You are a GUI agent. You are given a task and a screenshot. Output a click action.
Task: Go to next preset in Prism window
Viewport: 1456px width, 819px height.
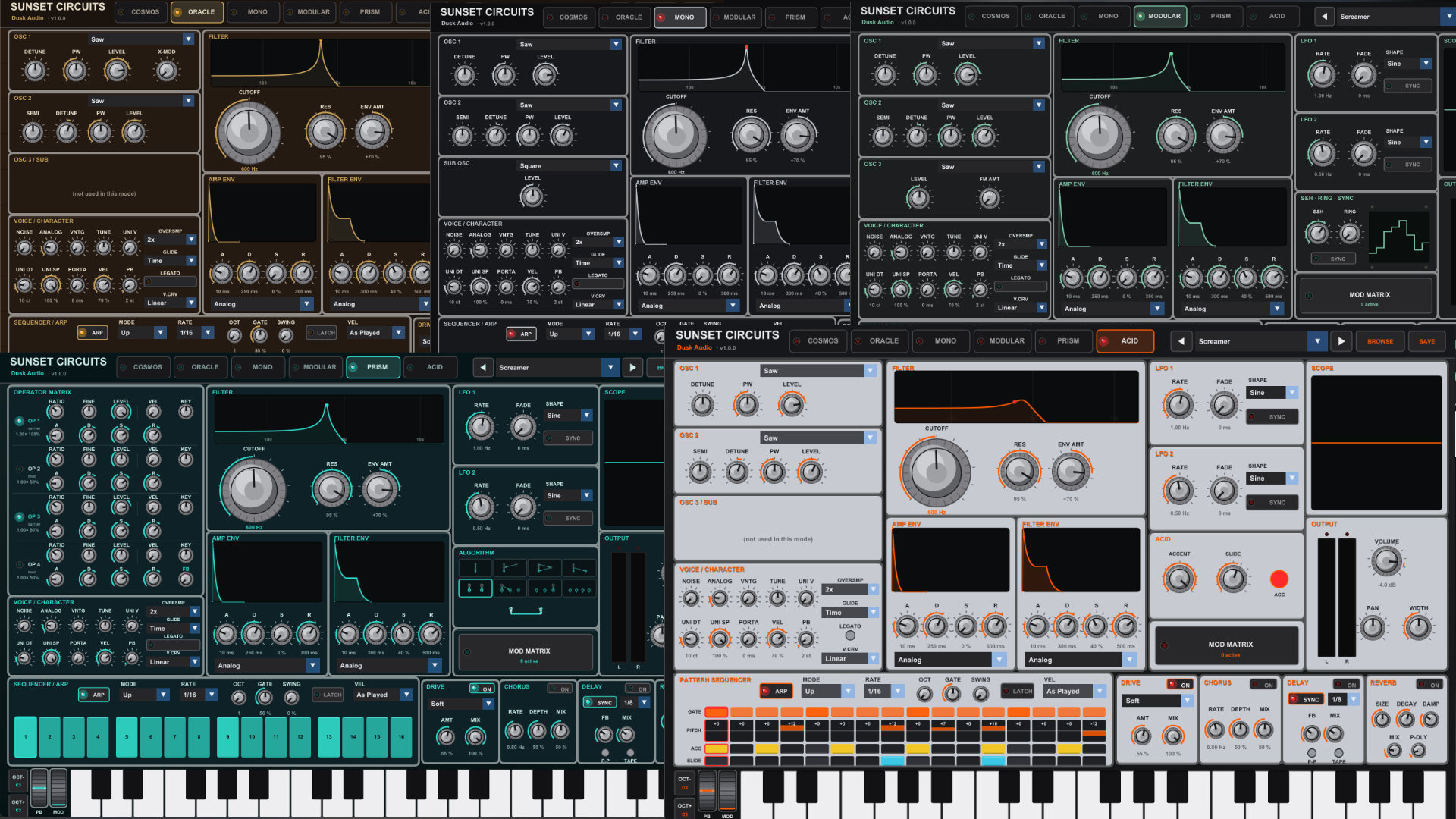[633, 368]
